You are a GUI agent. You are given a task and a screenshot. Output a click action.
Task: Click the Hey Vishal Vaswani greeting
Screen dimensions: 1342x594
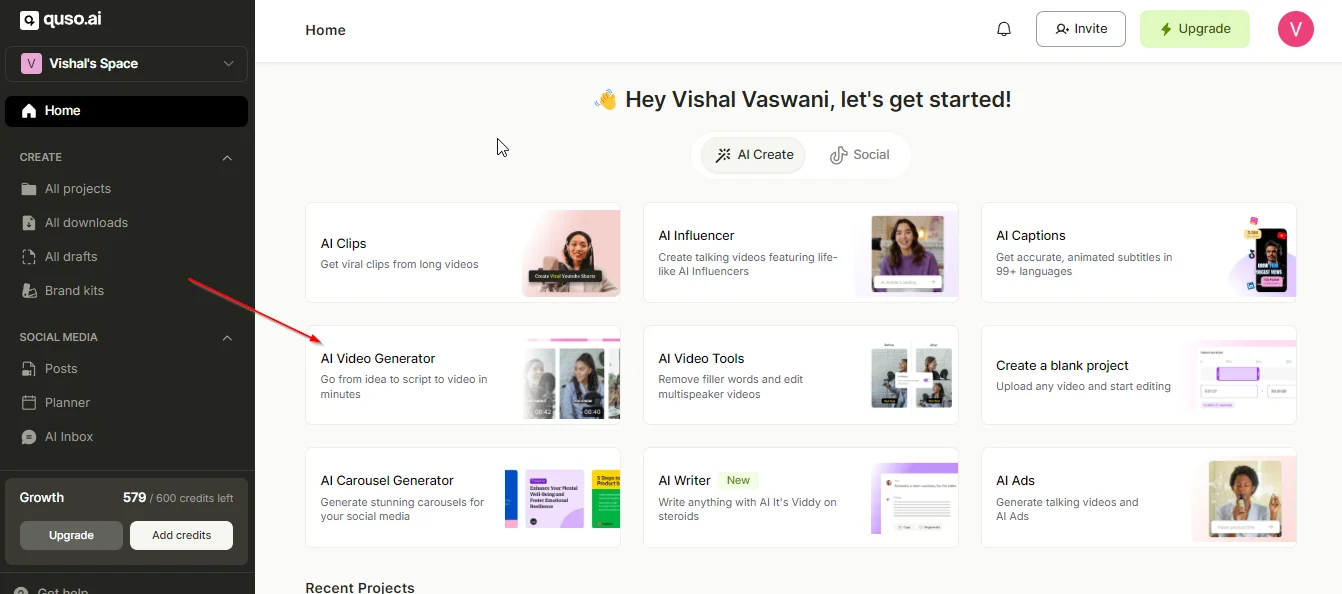[802, 100]
